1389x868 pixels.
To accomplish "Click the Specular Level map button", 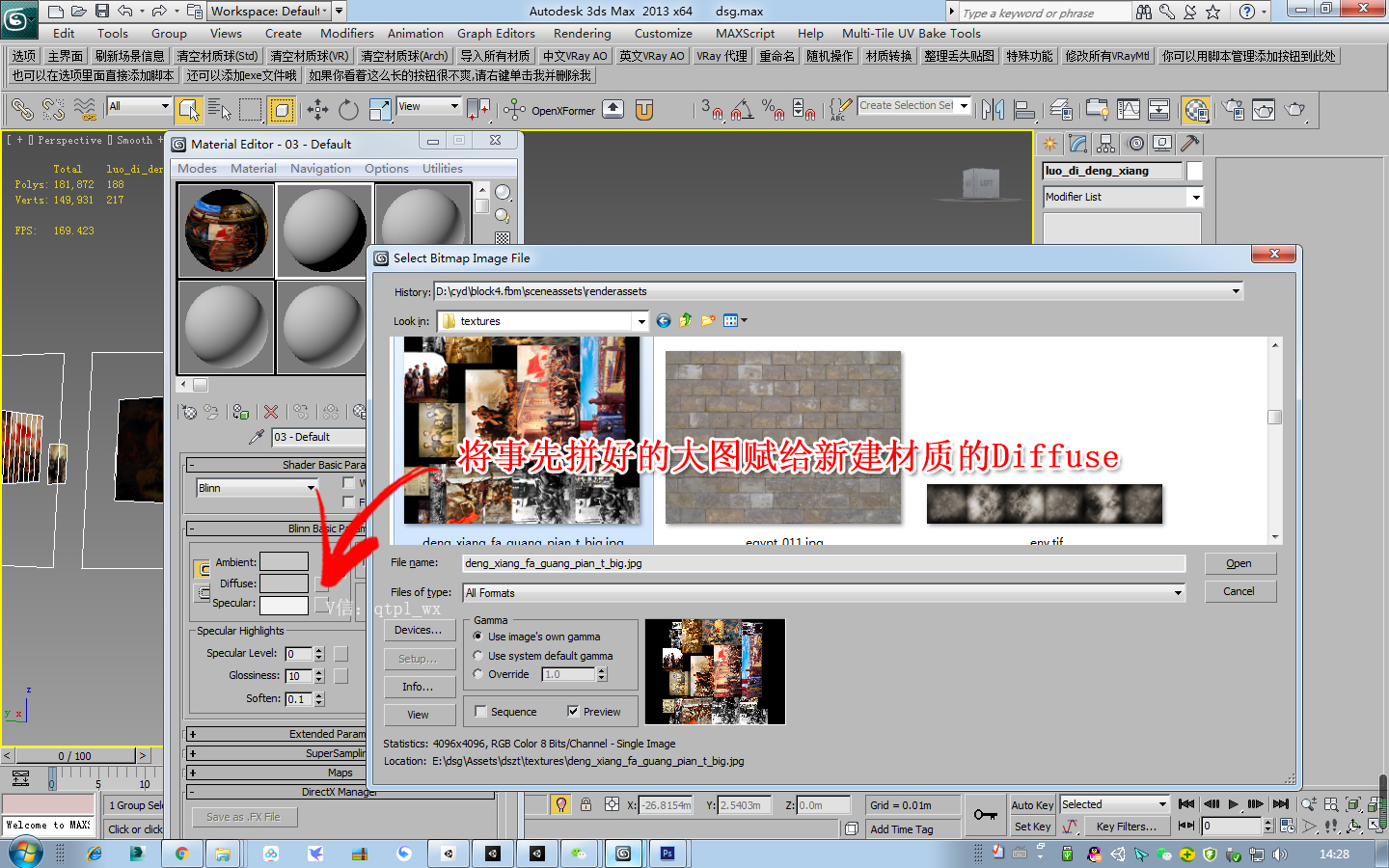I will click(x=340, y=654).
